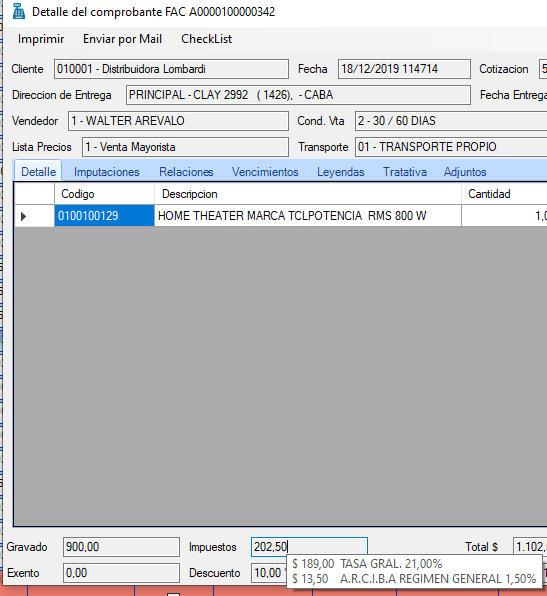Switch to the Imputaciones tab
Image resolution: width=547 pixels, height=596 pixels.
tap(106, 172)
